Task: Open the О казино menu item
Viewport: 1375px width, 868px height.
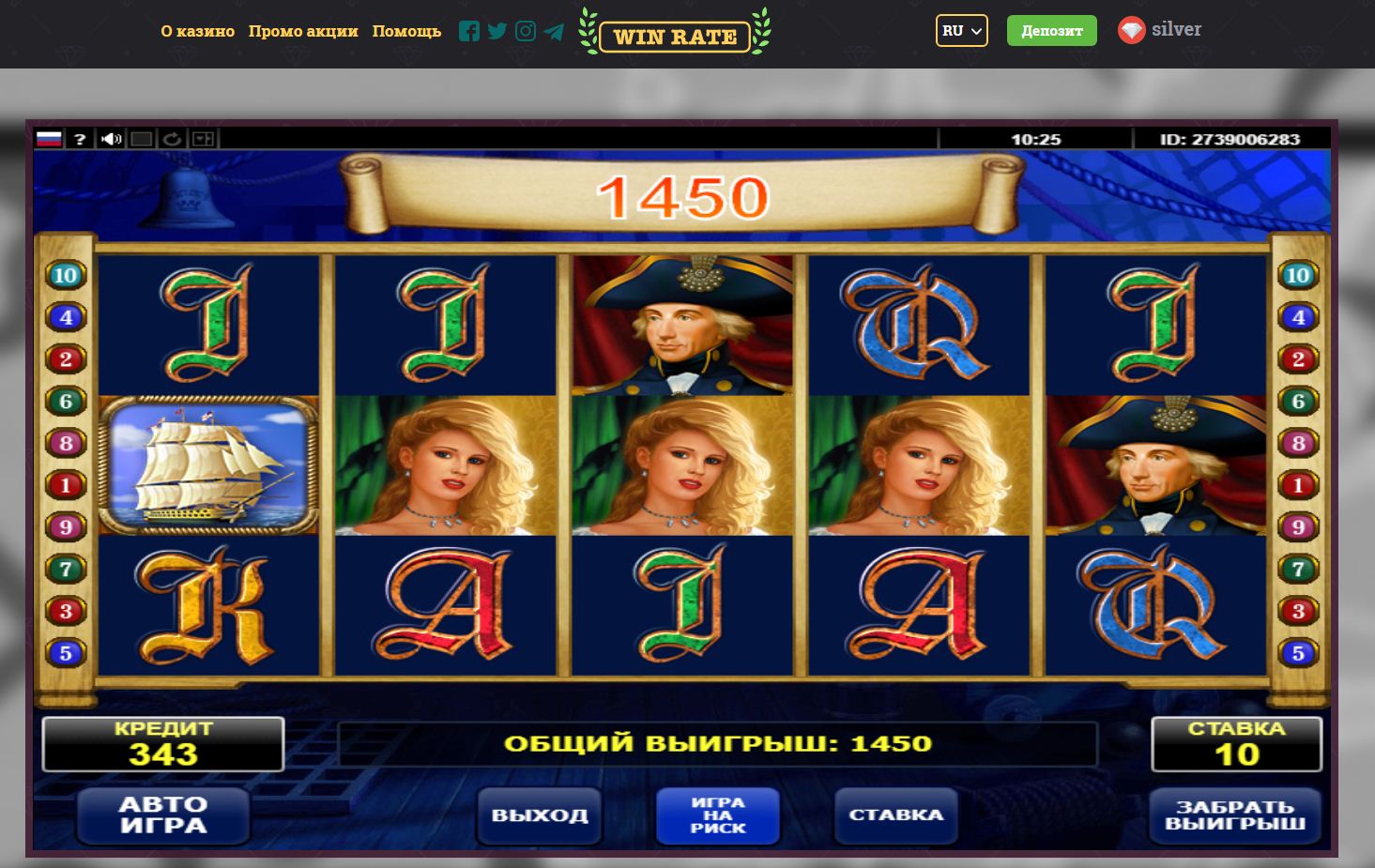Action: coord(198,31)
